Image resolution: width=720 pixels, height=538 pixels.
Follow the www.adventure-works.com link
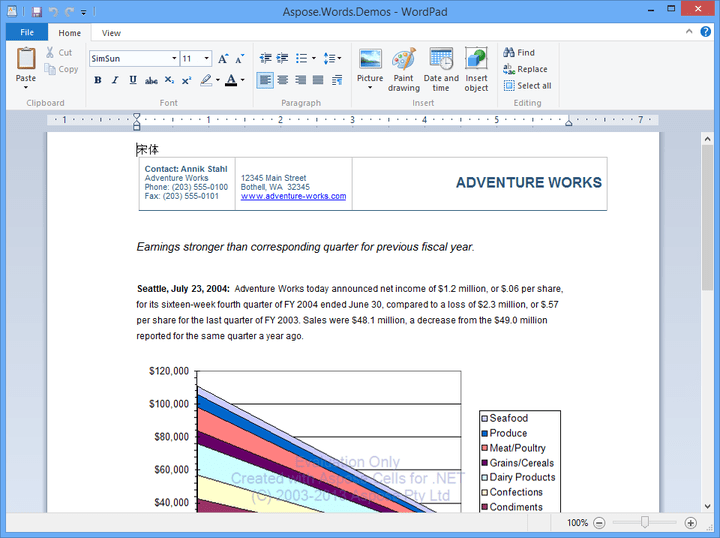tap(293, 196)
